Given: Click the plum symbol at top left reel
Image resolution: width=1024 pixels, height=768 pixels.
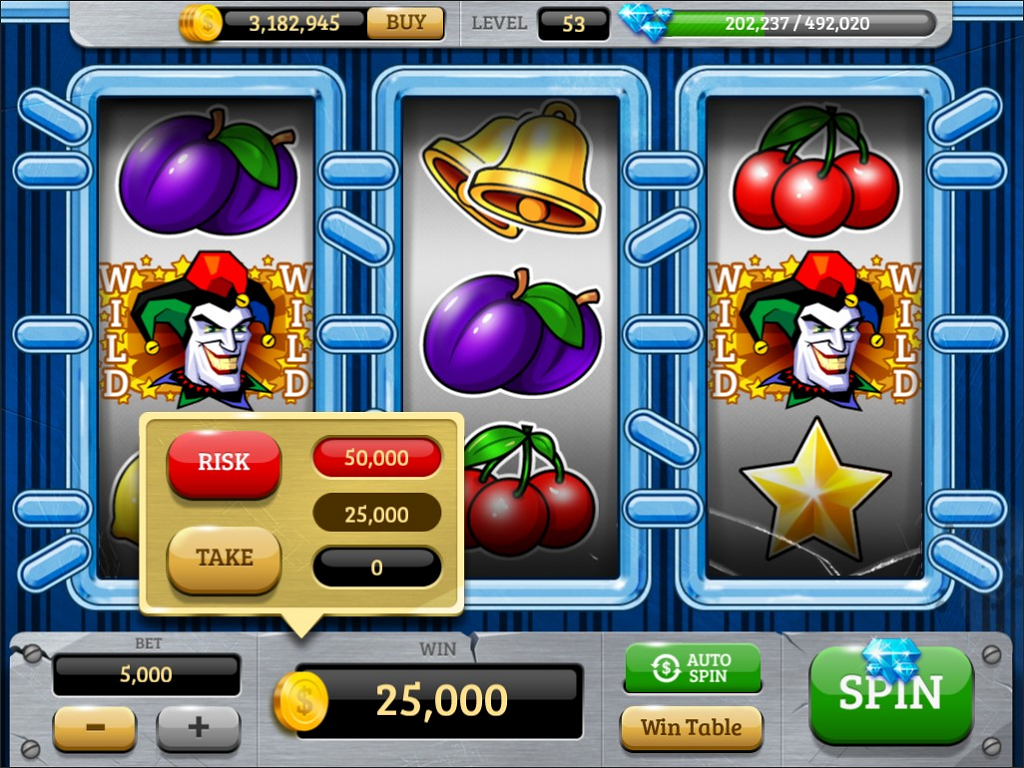Looking at the screenshot, I should click(208, 173).
